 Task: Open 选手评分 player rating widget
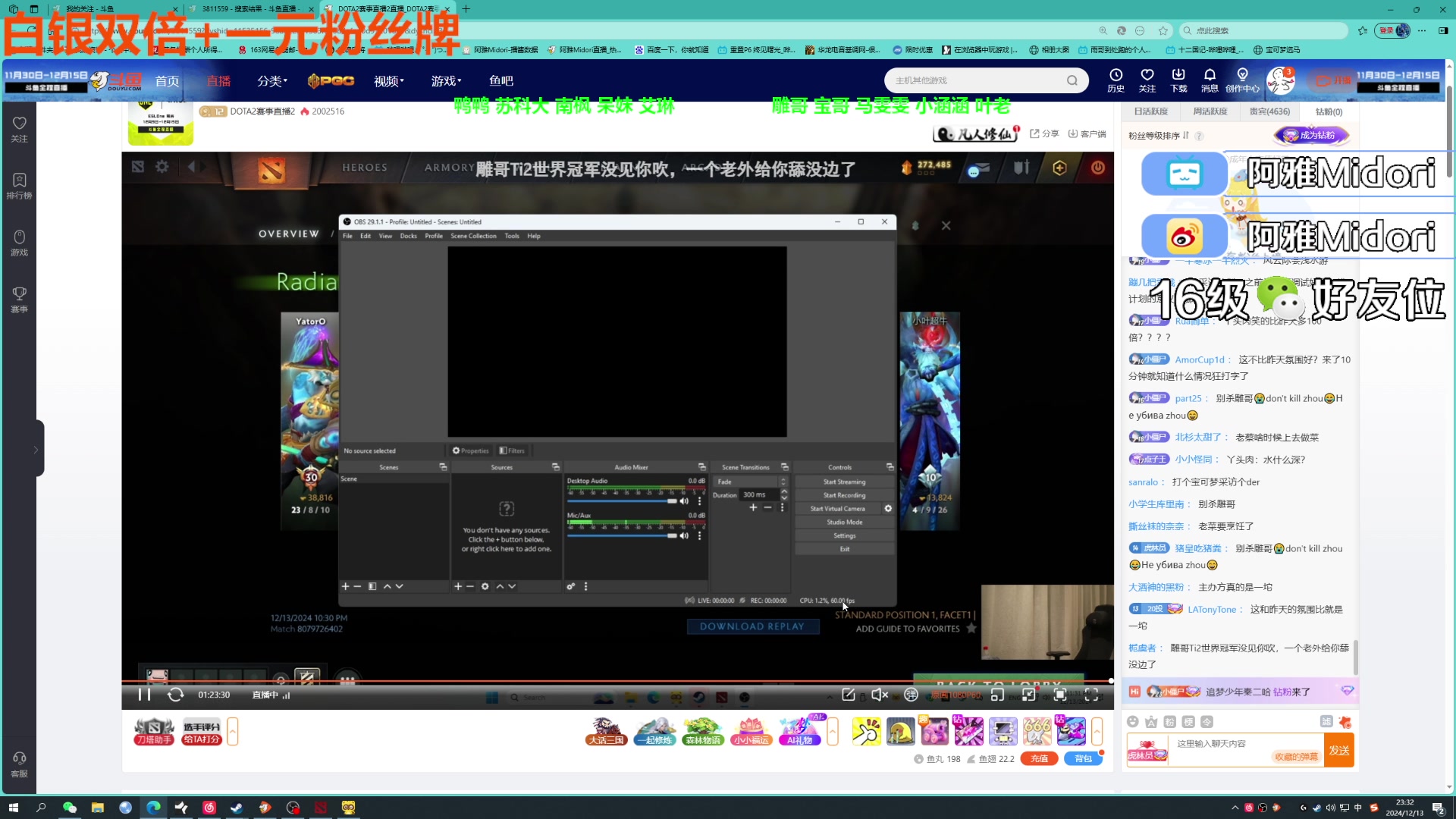pyautogui.click(x=202, y=731)
